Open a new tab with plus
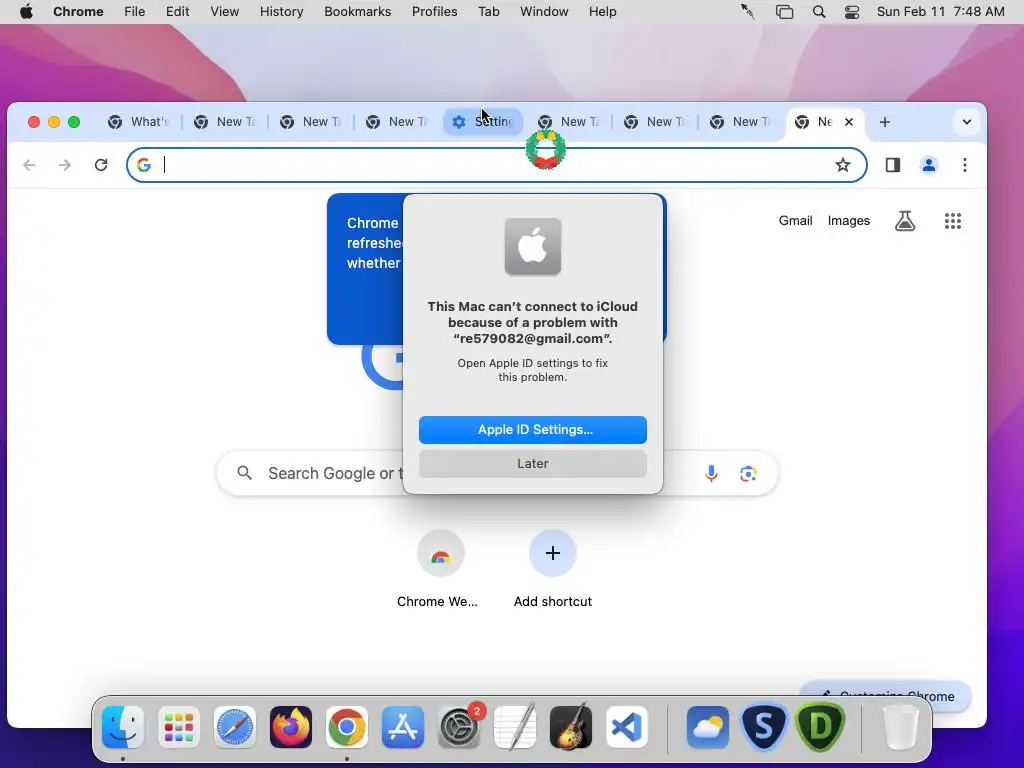The image size is (1024, 768). click(x=884, y=122)
